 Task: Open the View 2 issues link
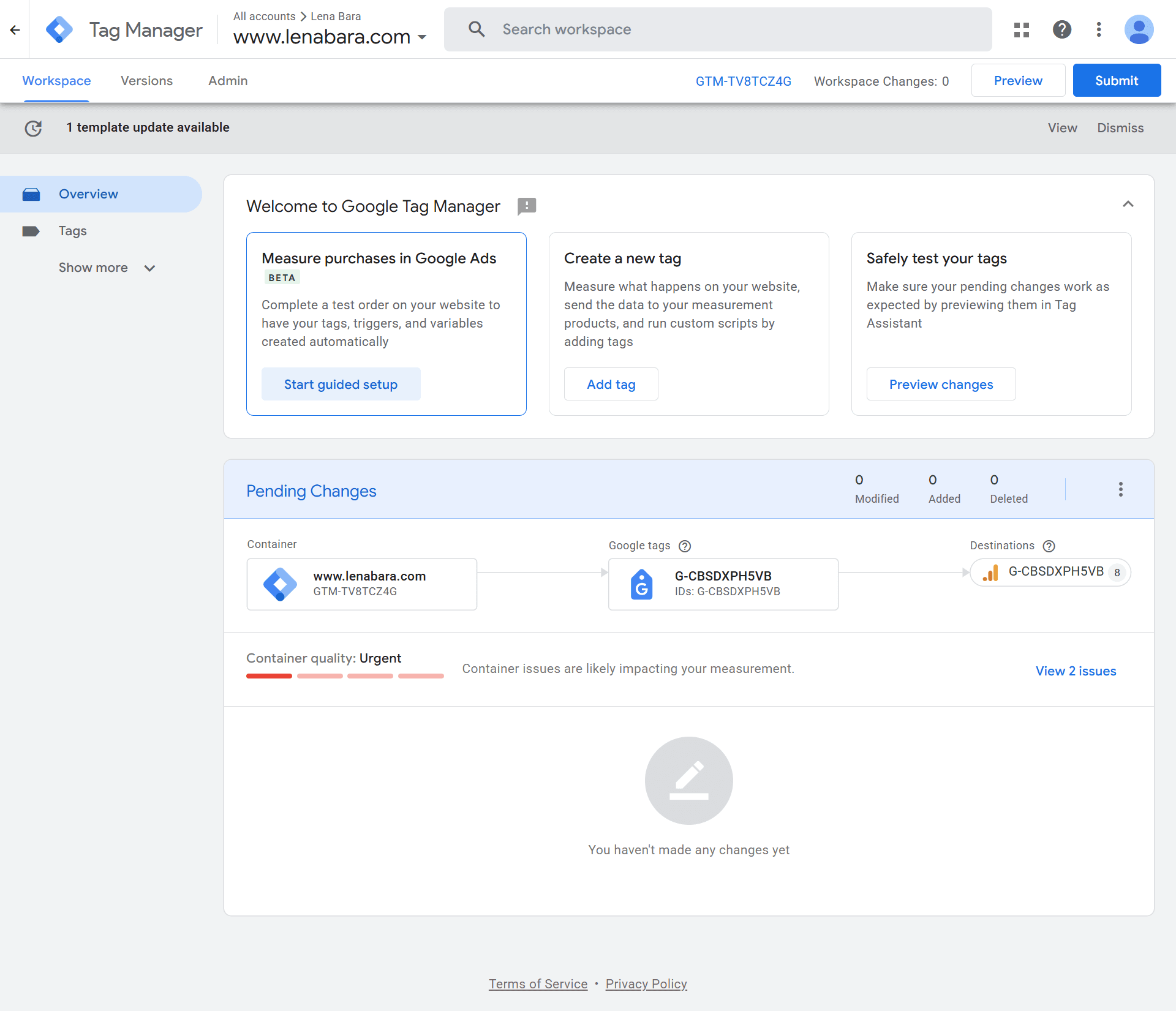[x=1076, y=671]
